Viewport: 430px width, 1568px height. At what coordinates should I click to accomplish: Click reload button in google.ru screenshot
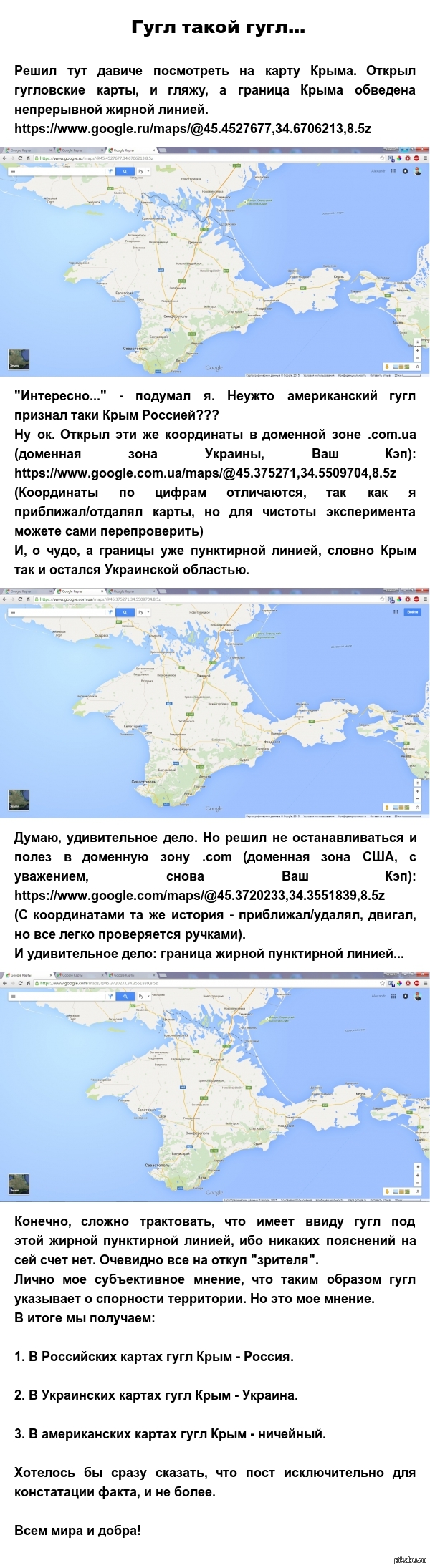coord(21,158)
